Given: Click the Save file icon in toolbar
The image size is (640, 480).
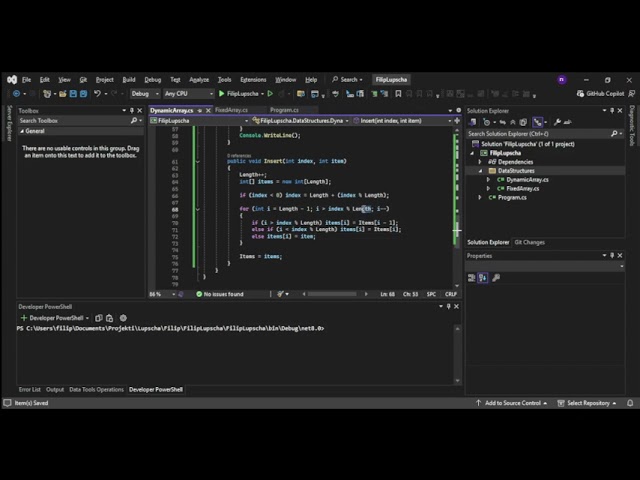Looking at the screenshot, I should point(73,94).
